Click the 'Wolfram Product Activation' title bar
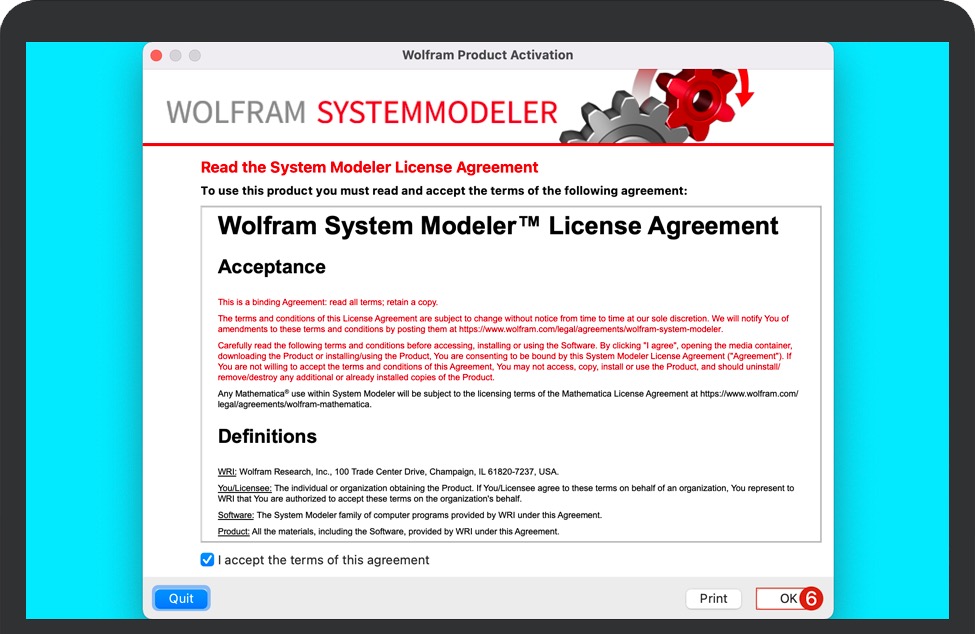The width and height of the screenshot is (975, 634). [487, 55]
